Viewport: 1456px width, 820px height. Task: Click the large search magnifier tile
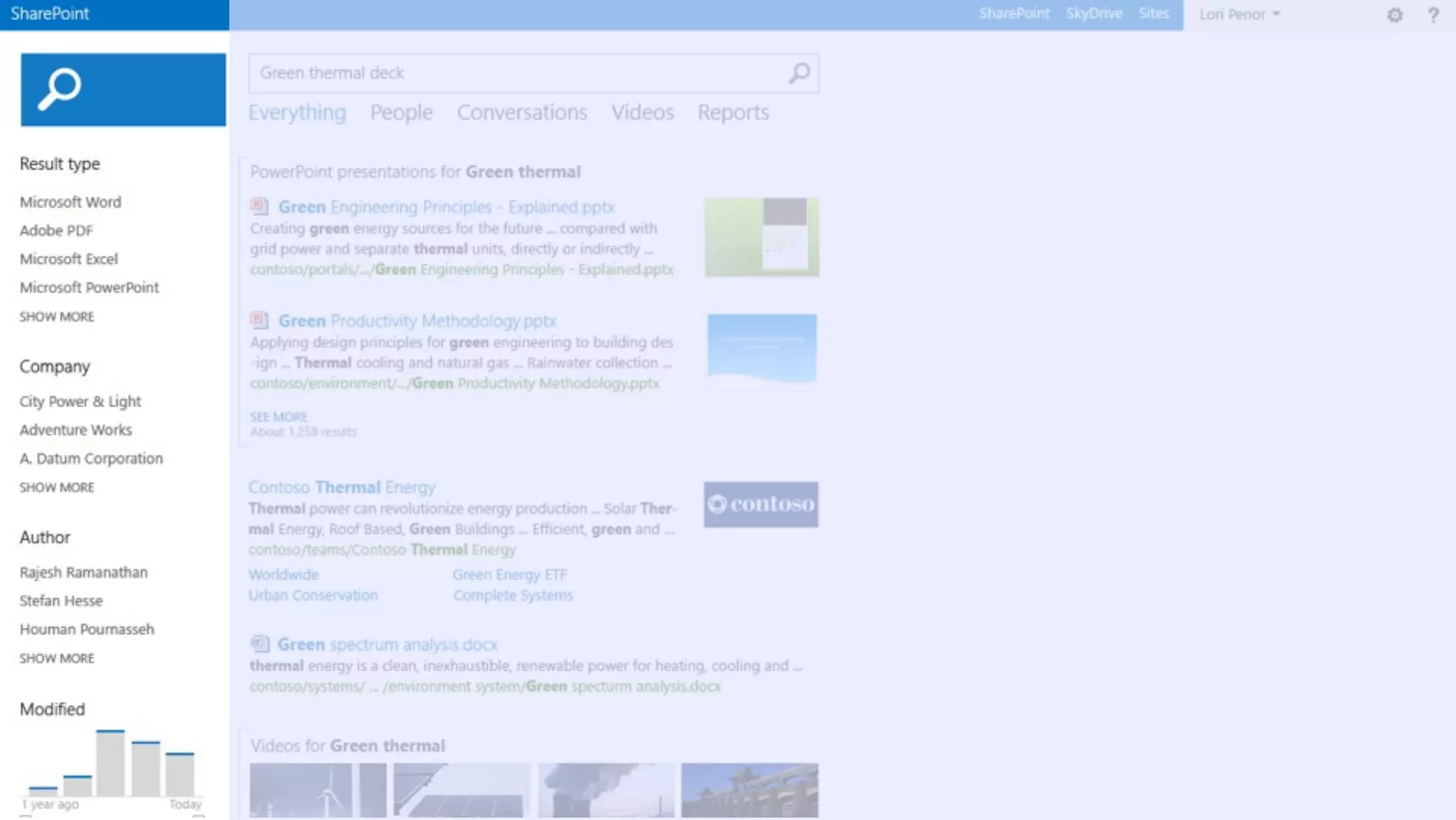(x=123, y=90)
